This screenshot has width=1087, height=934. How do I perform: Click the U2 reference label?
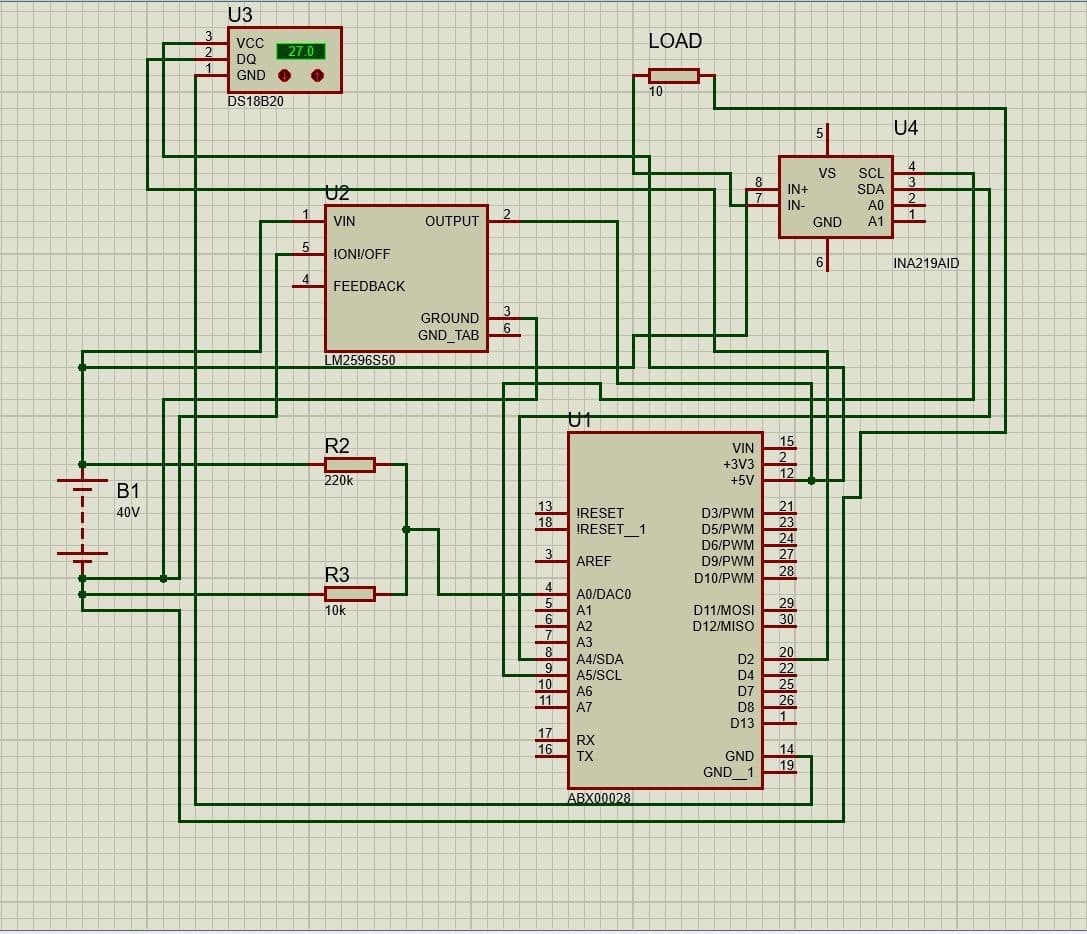(x=337, y=193)
